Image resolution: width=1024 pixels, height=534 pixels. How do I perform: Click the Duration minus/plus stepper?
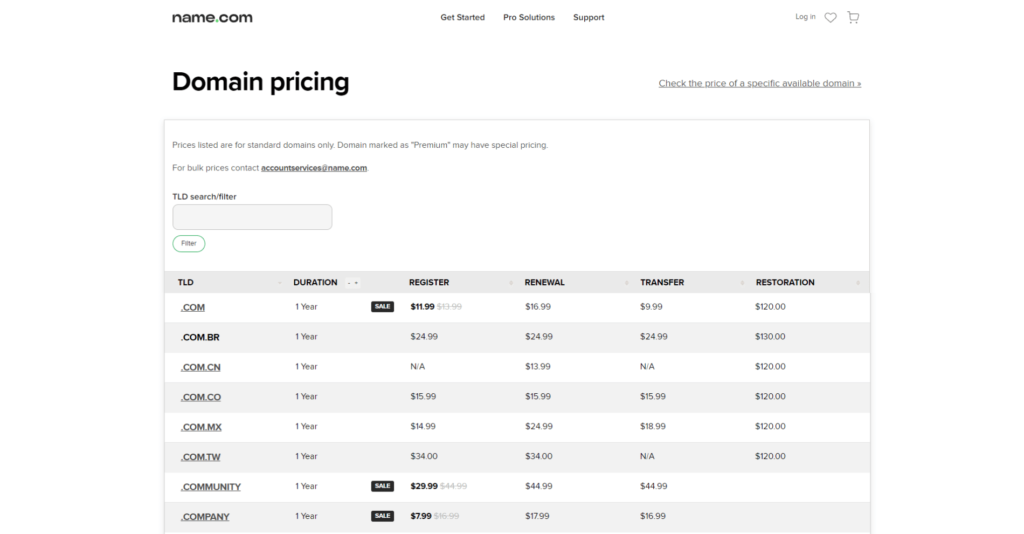(x=353, y=283)
